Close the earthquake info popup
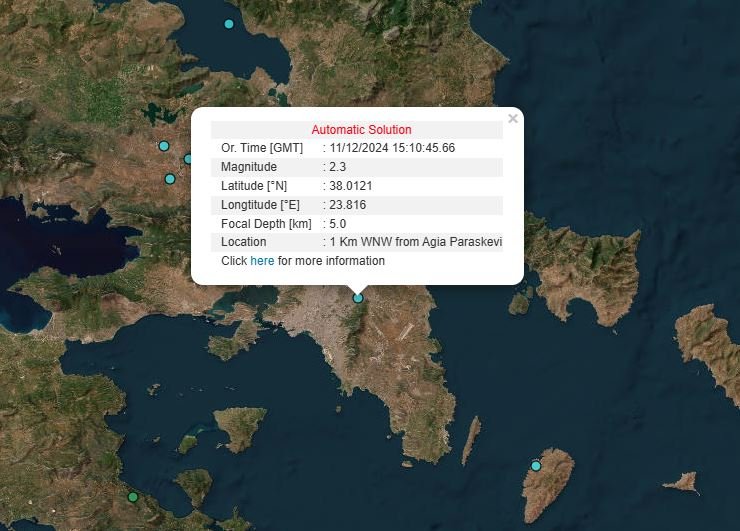The width and height of the screenshot is (740, 531). click(513, 118)
